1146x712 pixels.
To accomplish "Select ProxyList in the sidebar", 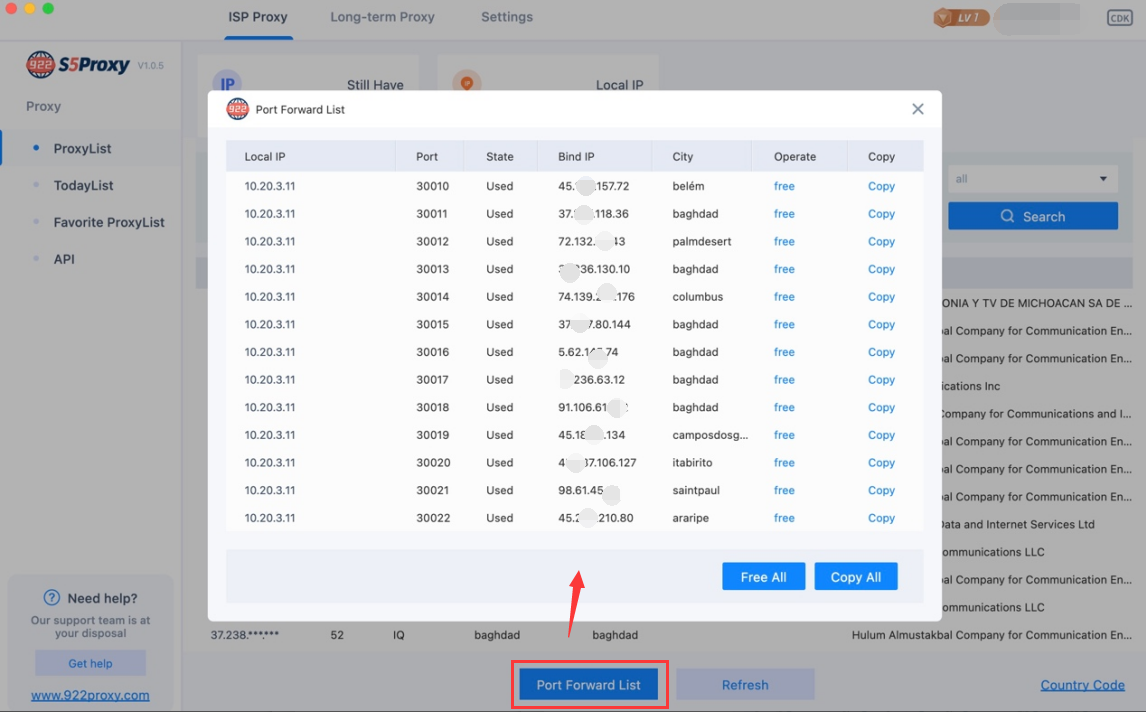I will coord(83,148).
